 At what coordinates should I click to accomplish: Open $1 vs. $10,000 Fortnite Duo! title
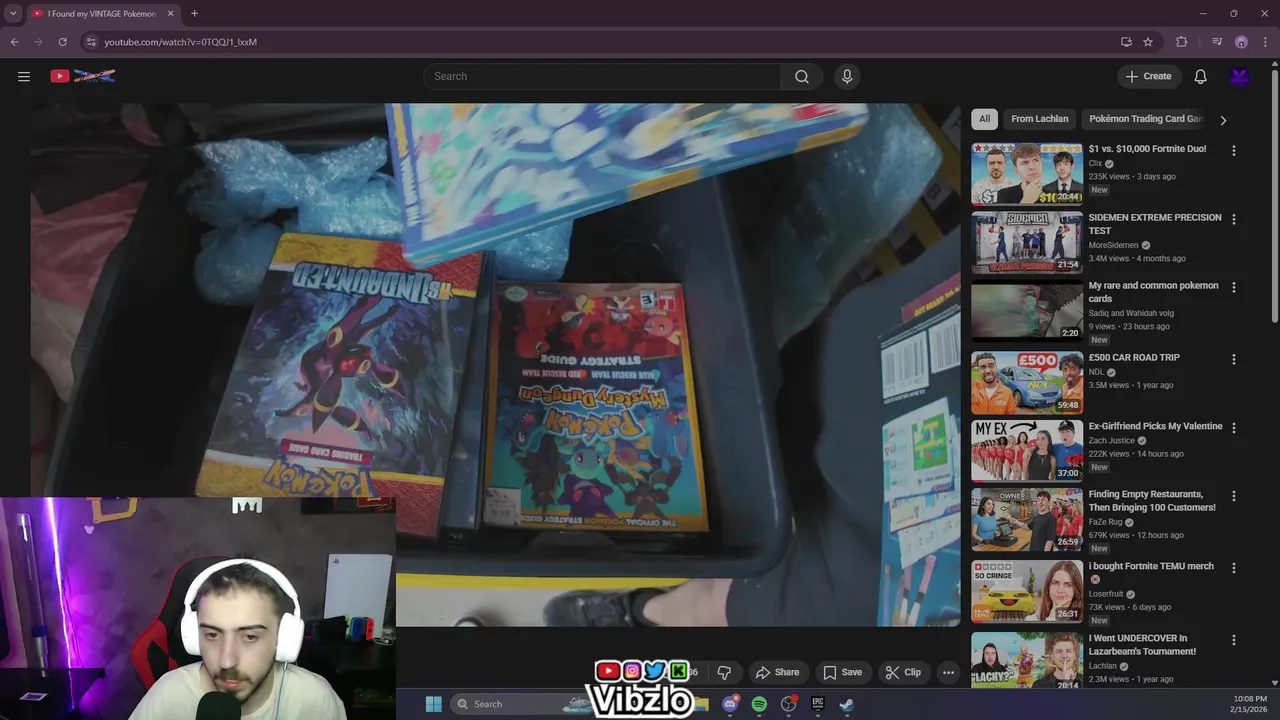click(x=1147, y=149)
